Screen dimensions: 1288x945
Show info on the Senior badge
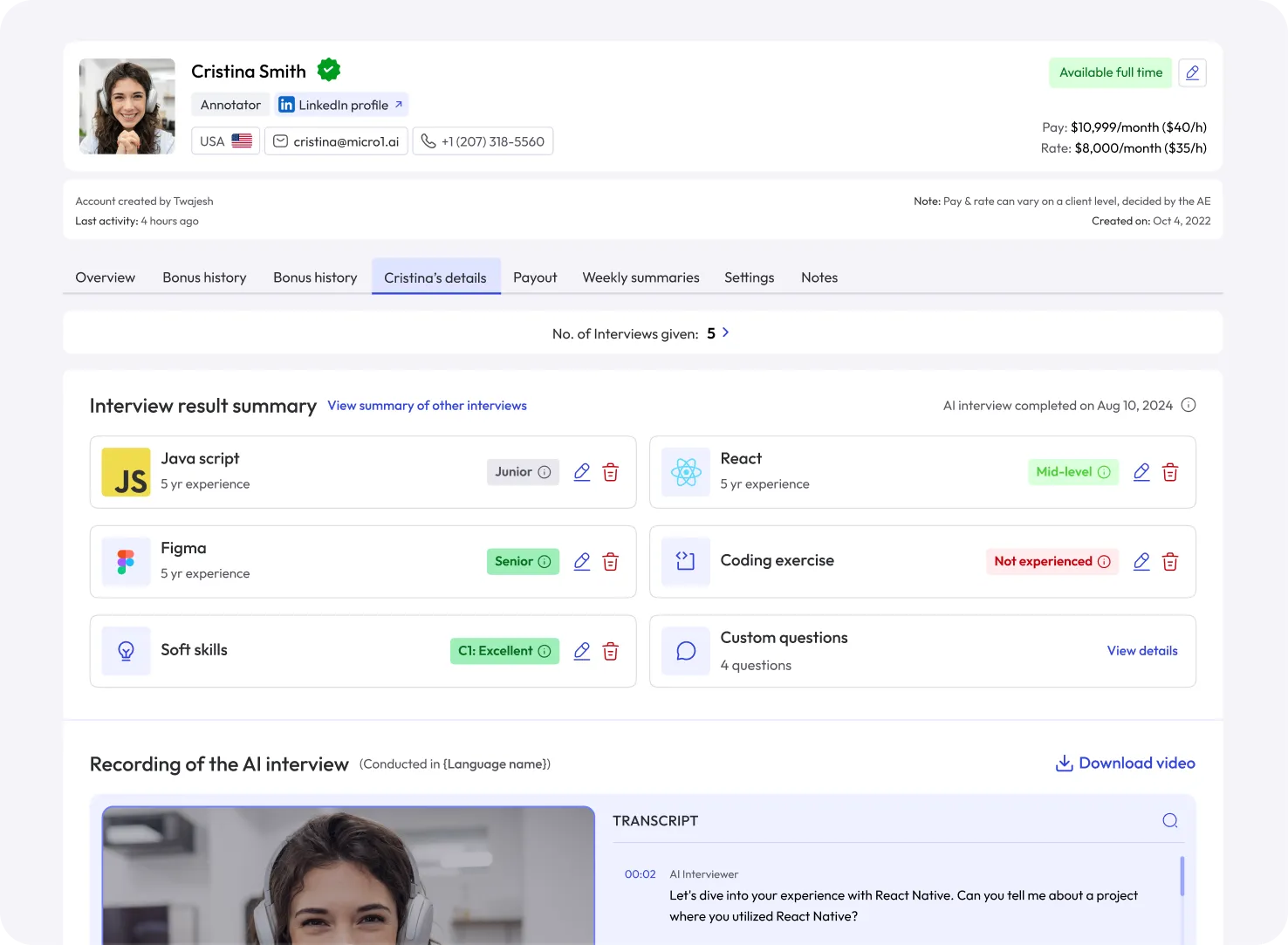pos(545,562)
